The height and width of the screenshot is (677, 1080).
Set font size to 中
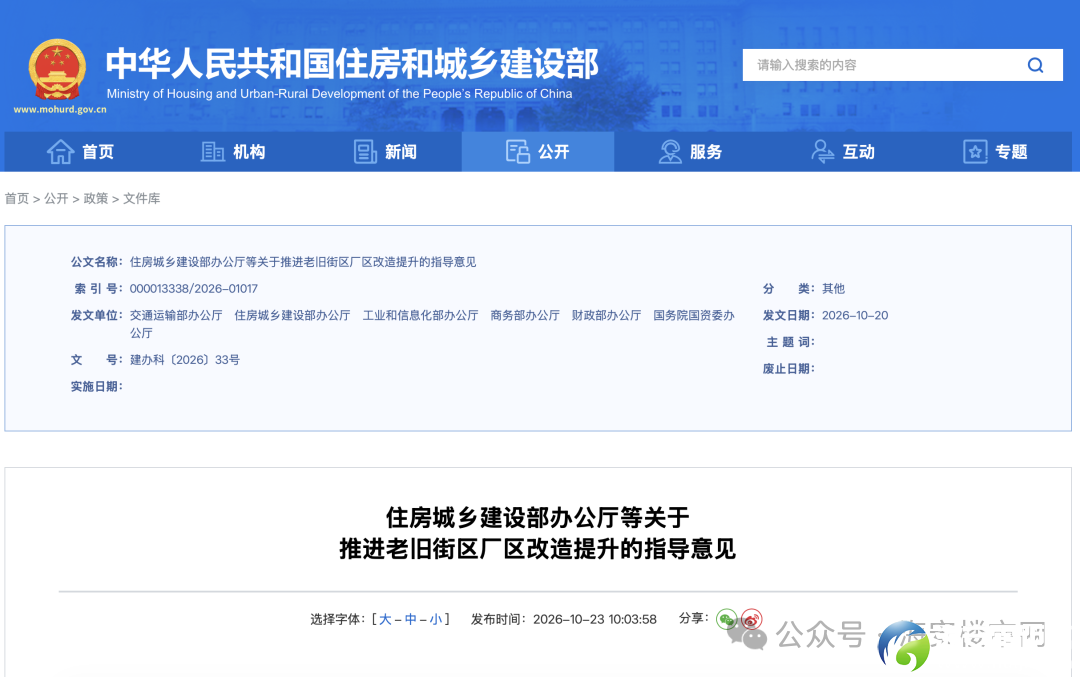point(411,619)
